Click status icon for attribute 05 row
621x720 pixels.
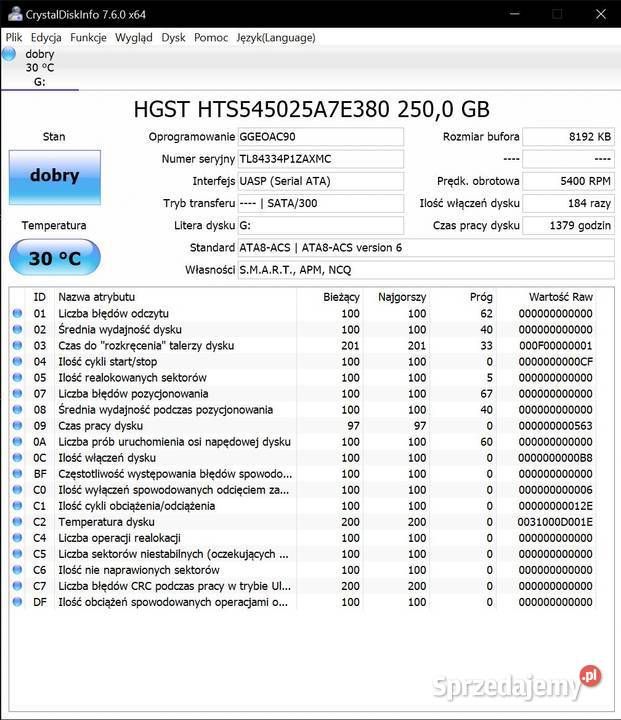17,377
